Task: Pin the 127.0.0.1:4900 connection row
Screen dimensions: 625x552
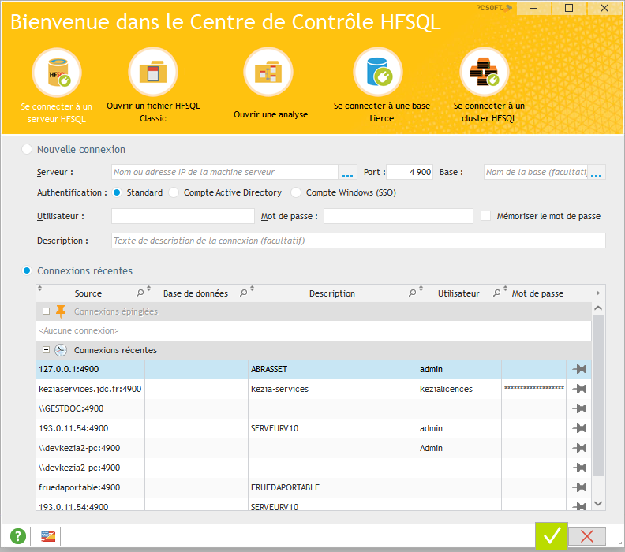Action: (579, 369)
